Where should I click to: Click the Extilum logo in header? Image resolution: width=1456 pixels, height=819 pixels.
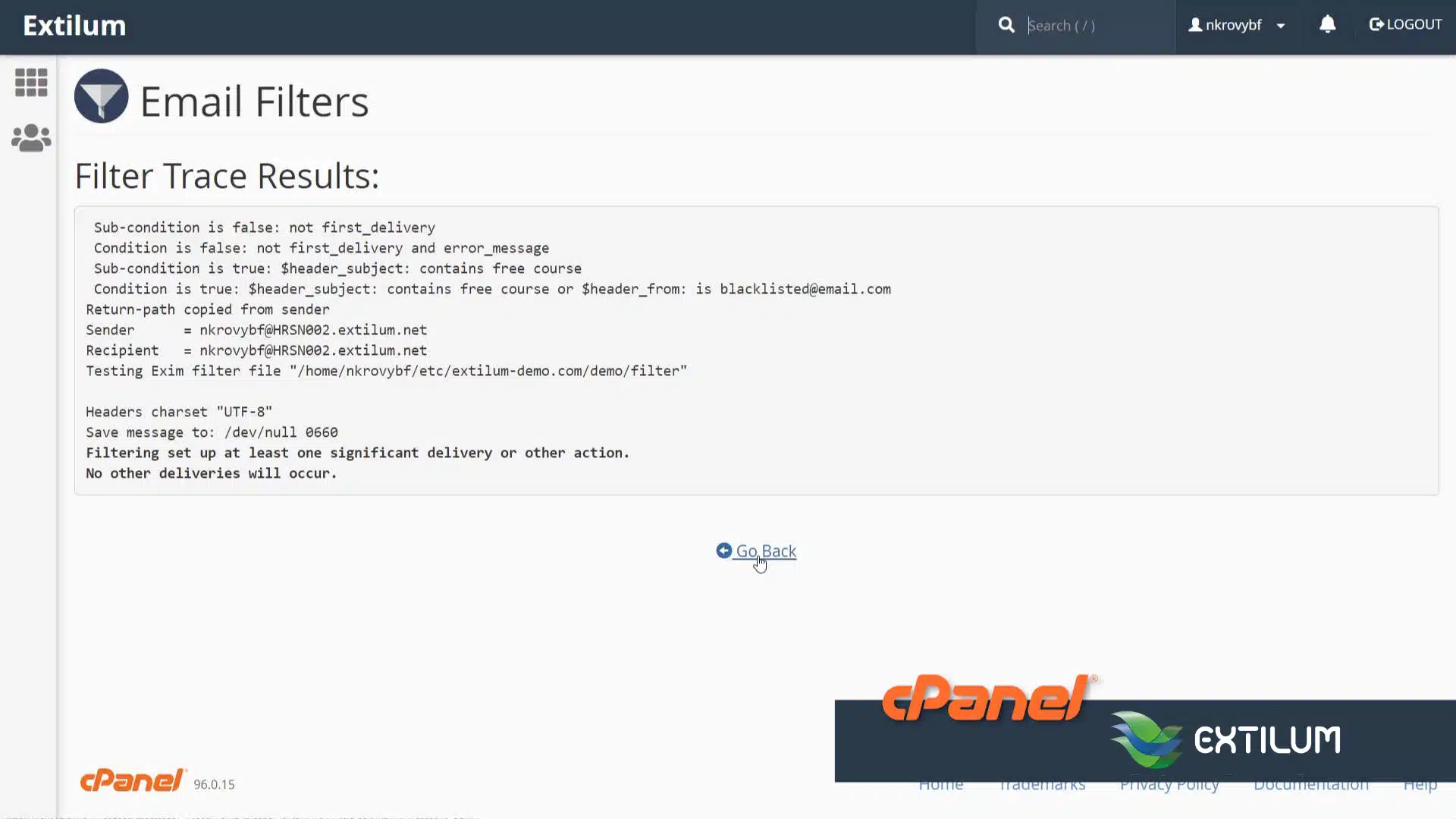pos(74,26)
